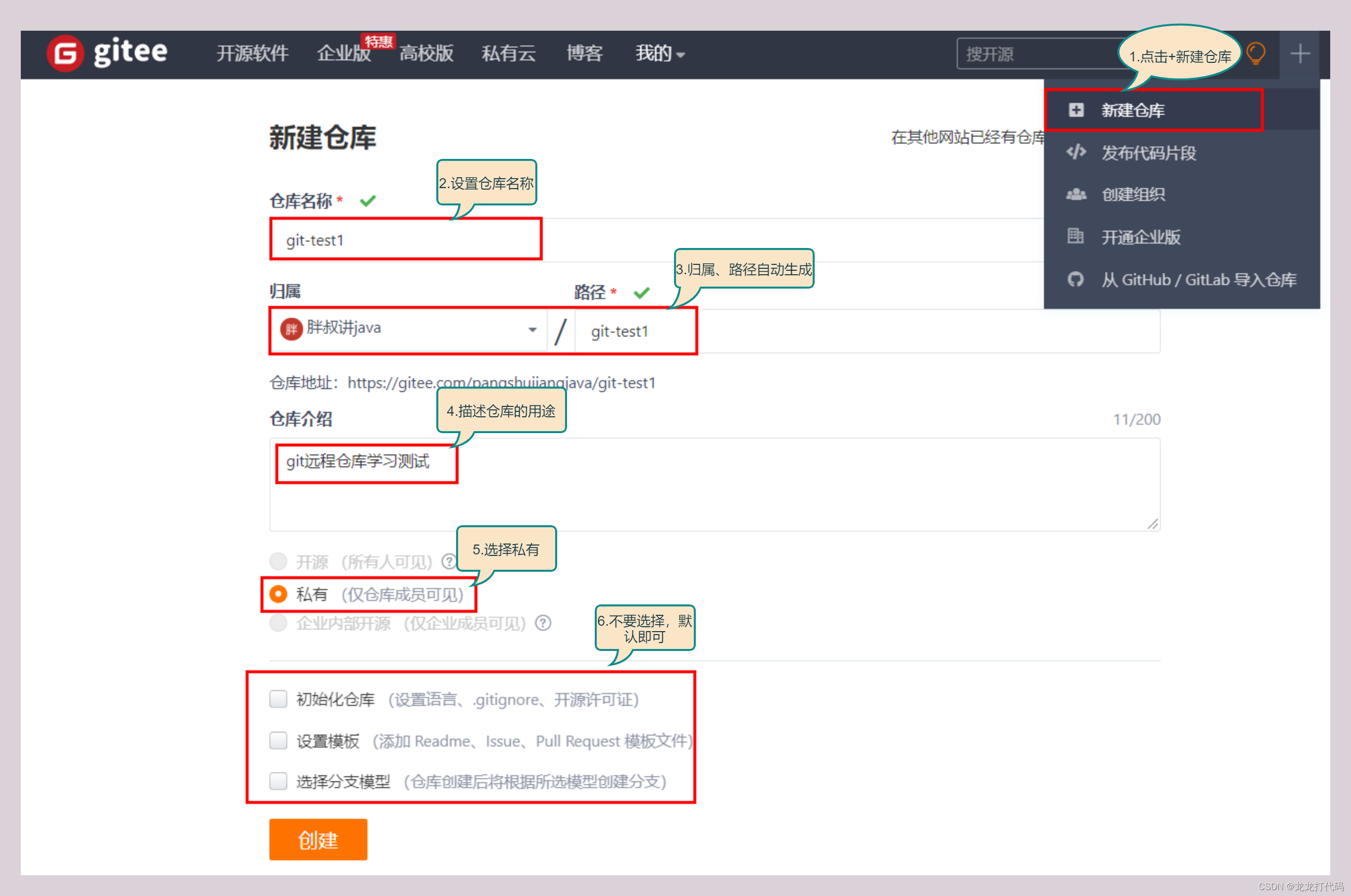Click help icon beside 开源 option

[449, 562]
